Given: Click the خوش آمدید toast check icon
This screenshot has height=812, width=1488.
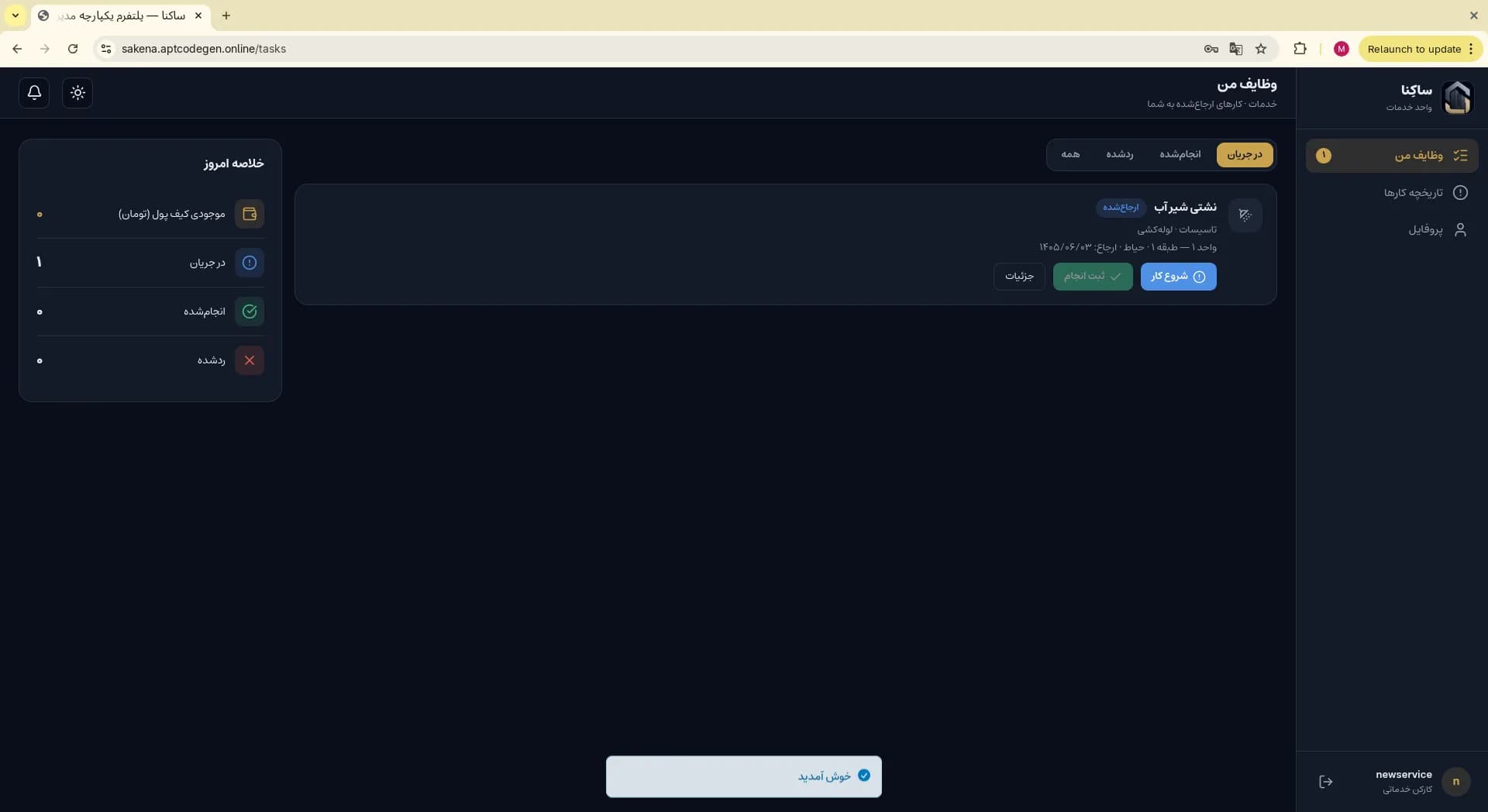Looking at the screenshot, I should [x=864, y=776].
